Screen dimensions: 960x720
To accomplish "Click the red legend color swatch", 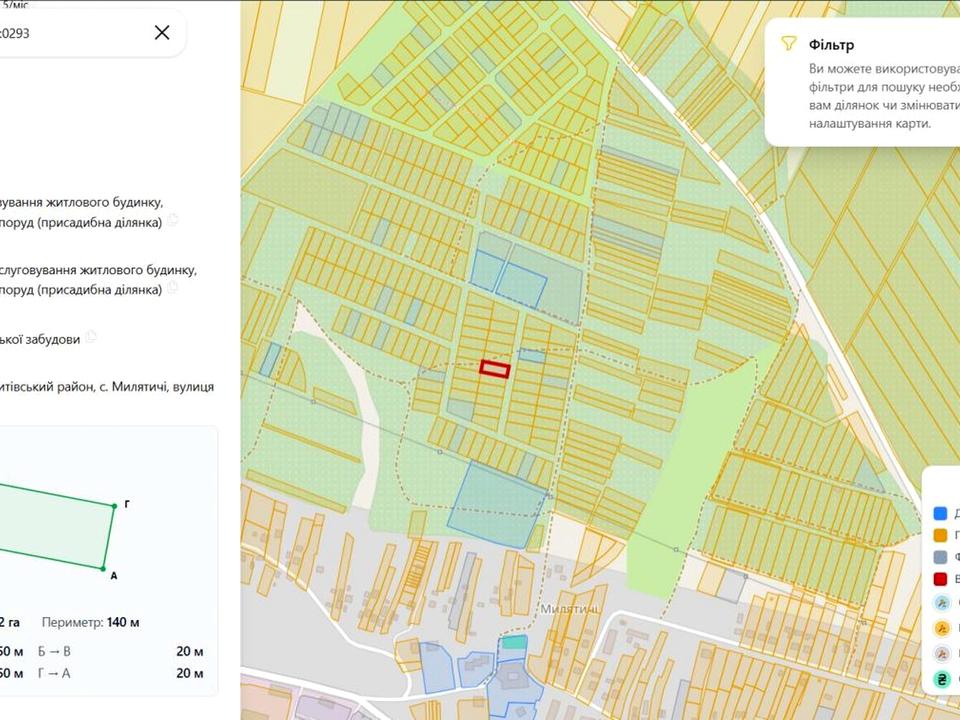I will click(940, 579).
